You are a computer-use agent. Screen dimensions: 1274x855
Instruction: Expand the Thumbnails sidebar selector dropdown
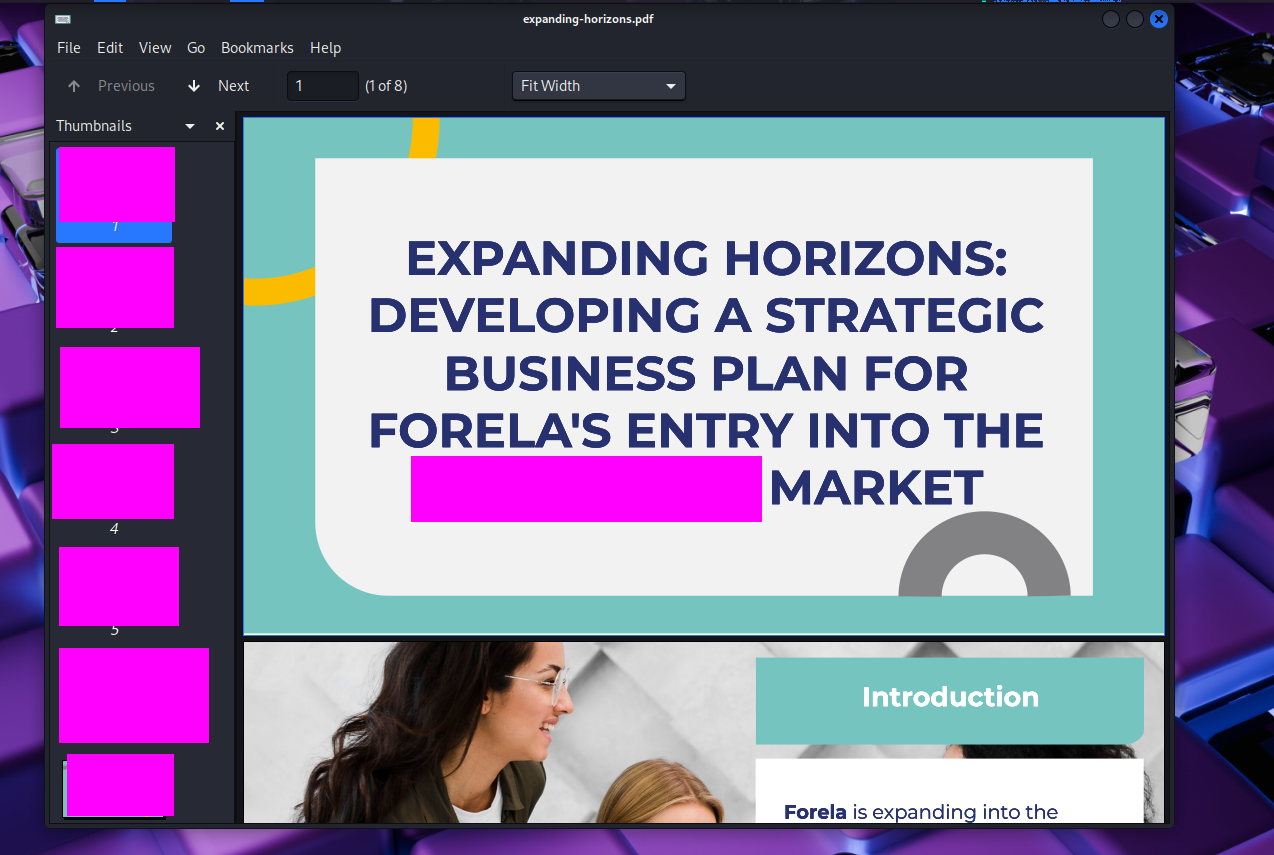pyautogui.click(x=190, y=126)
